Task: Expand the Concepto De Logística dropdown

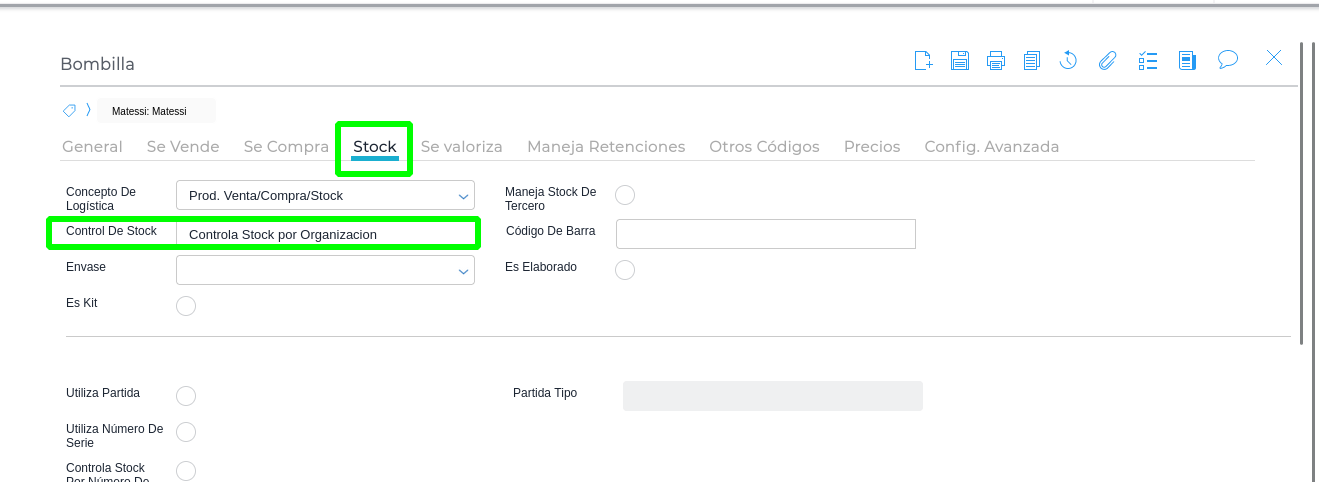Action: click(x=325, y=195)
